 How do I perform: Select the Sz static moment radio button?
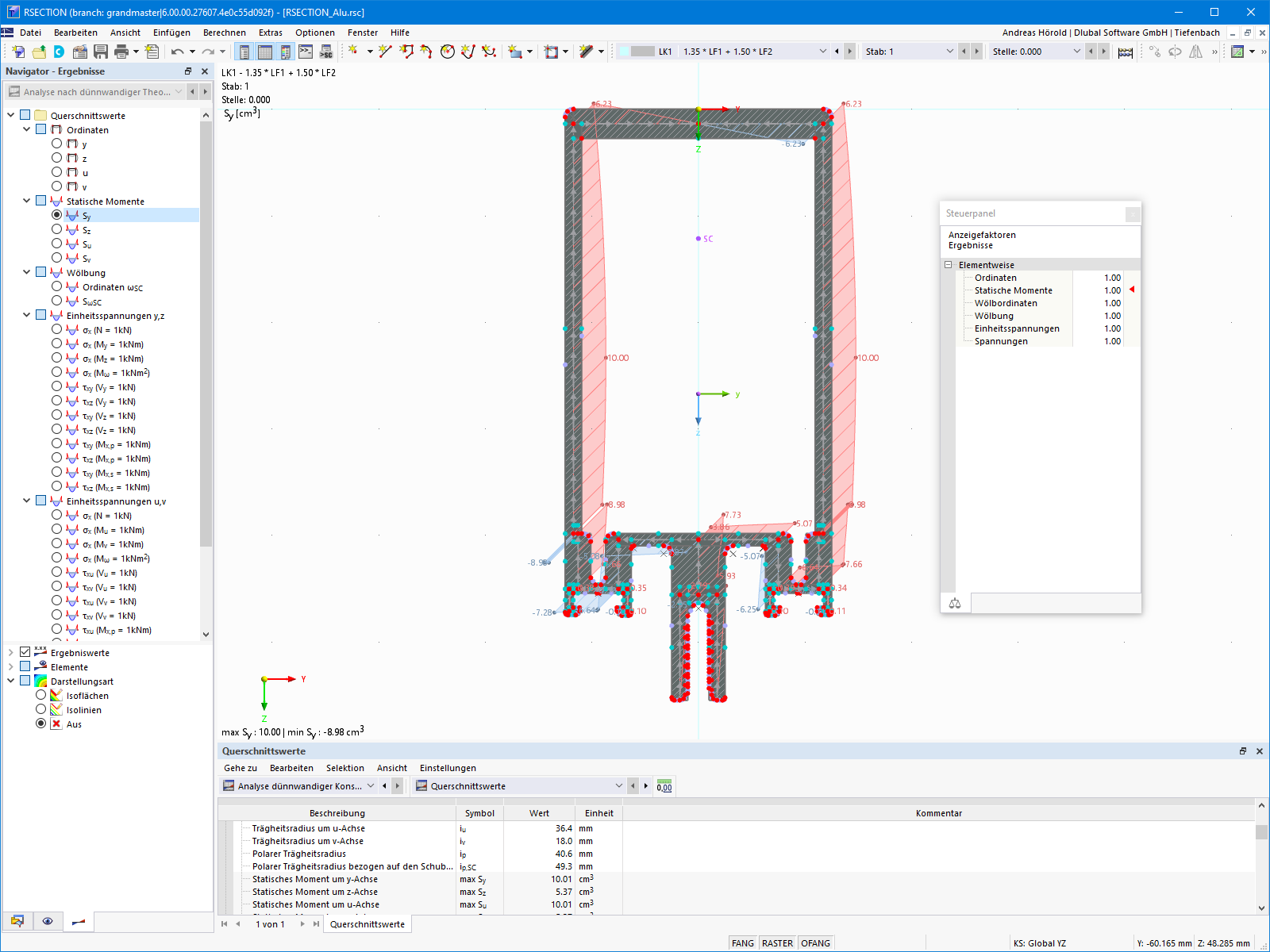56,229
